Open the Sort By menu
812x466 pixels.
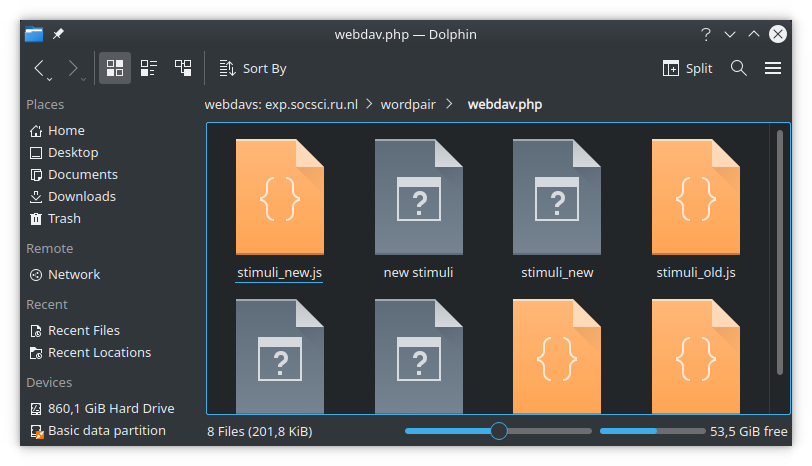253,68
